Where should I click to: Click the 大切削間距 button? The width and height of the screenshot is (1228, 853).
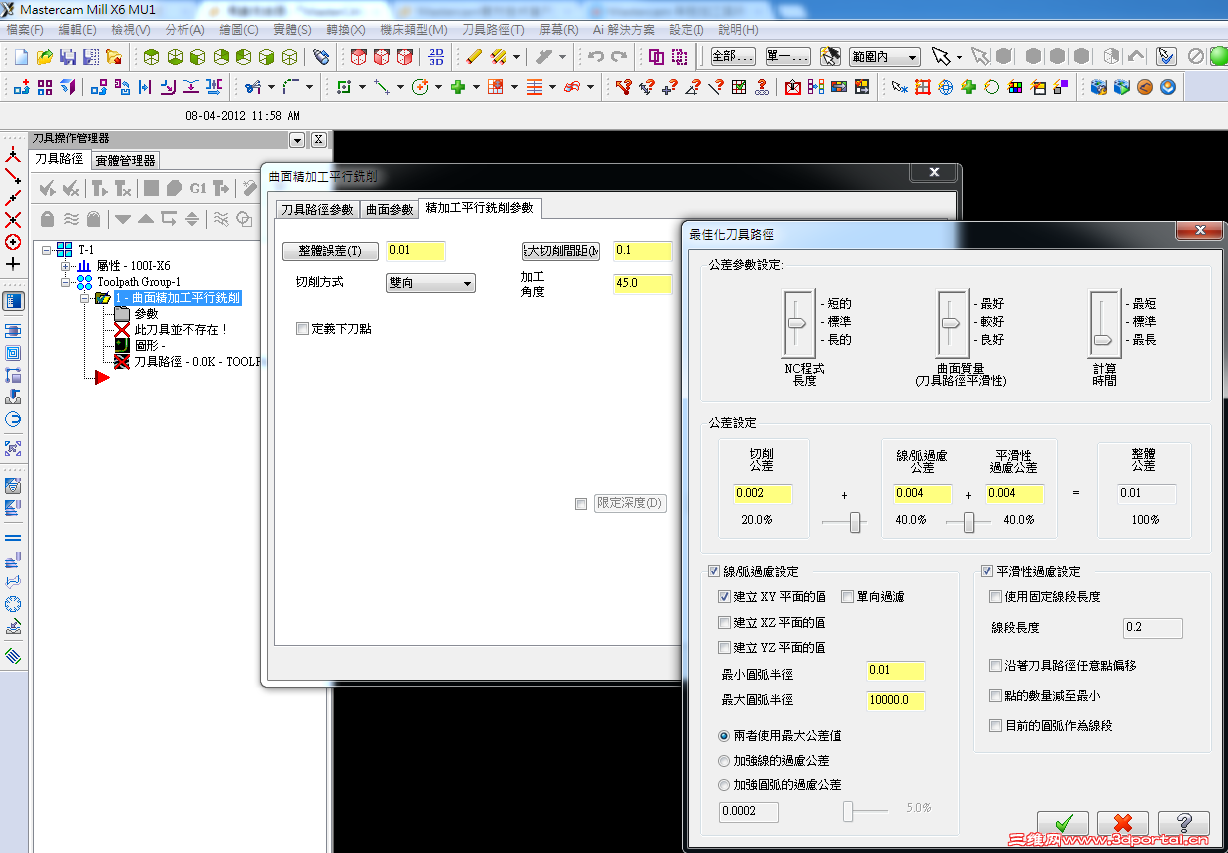point(561,251)
